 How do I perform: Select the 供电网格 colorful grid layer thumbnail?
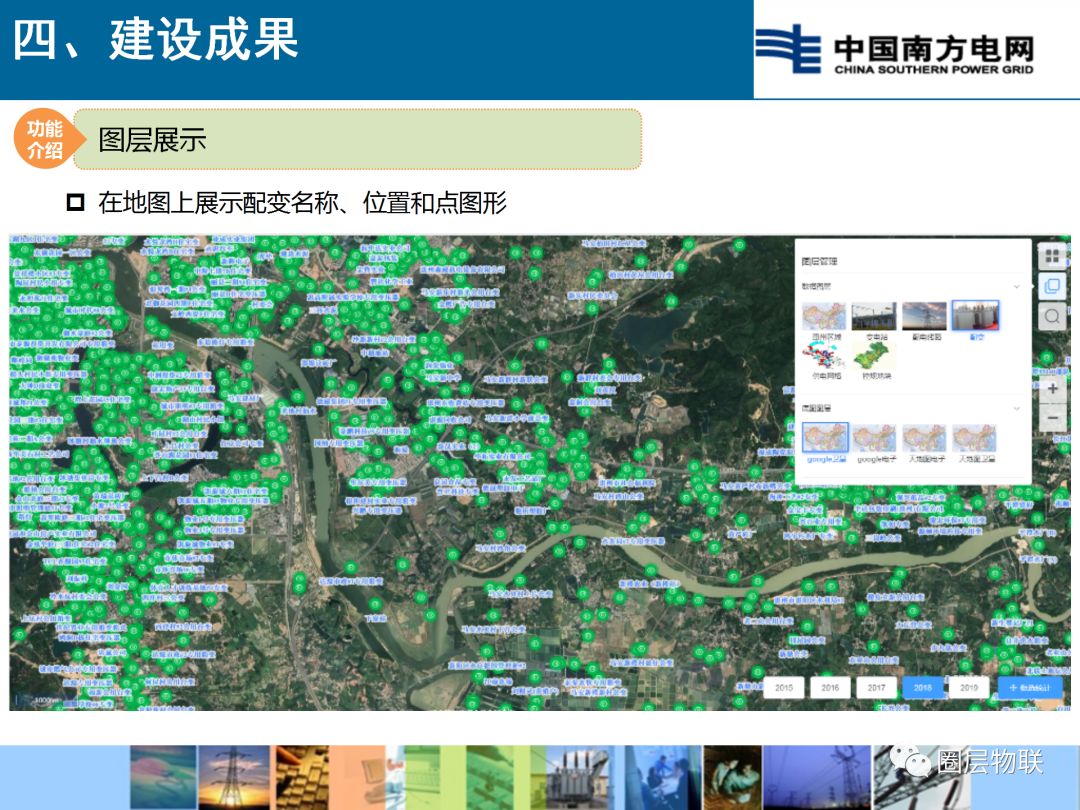point(824,356)
